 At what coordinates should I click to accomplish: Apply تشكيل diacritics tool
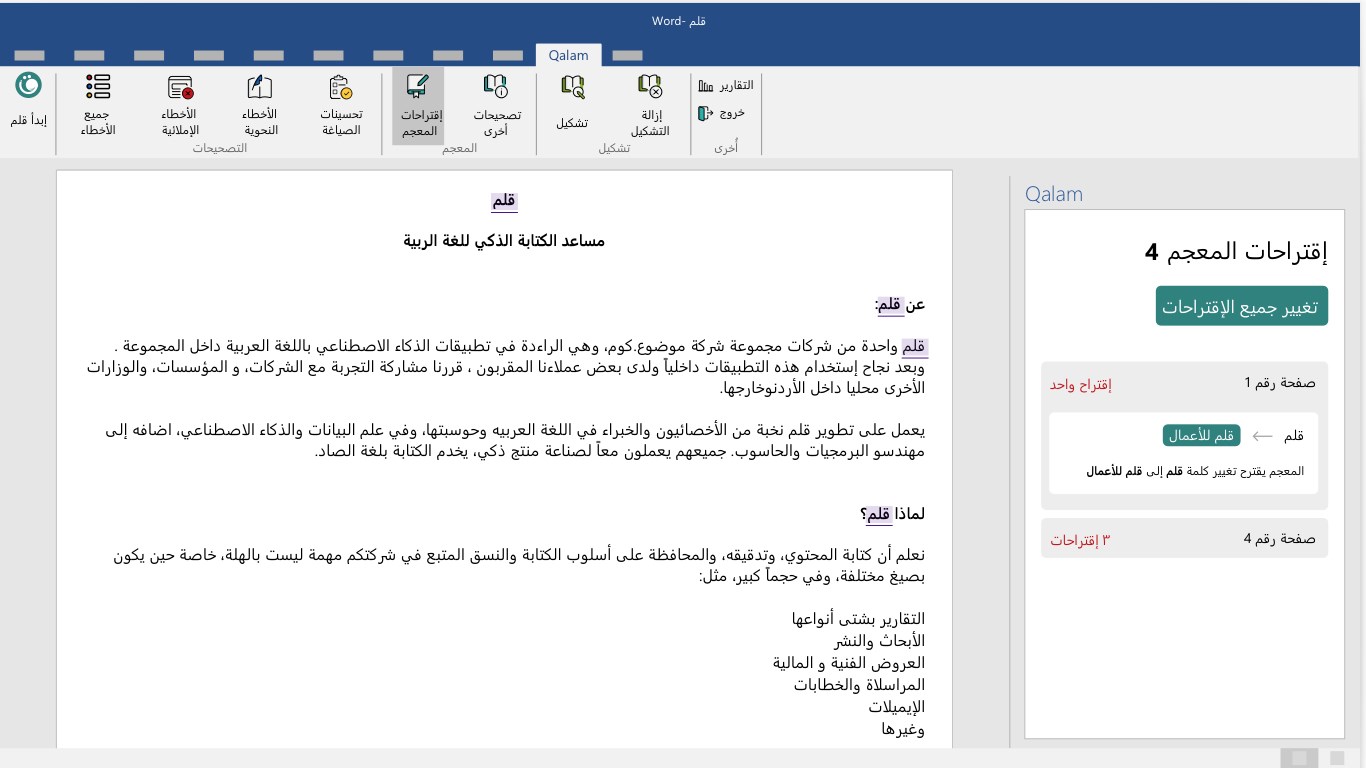point(572,103)
